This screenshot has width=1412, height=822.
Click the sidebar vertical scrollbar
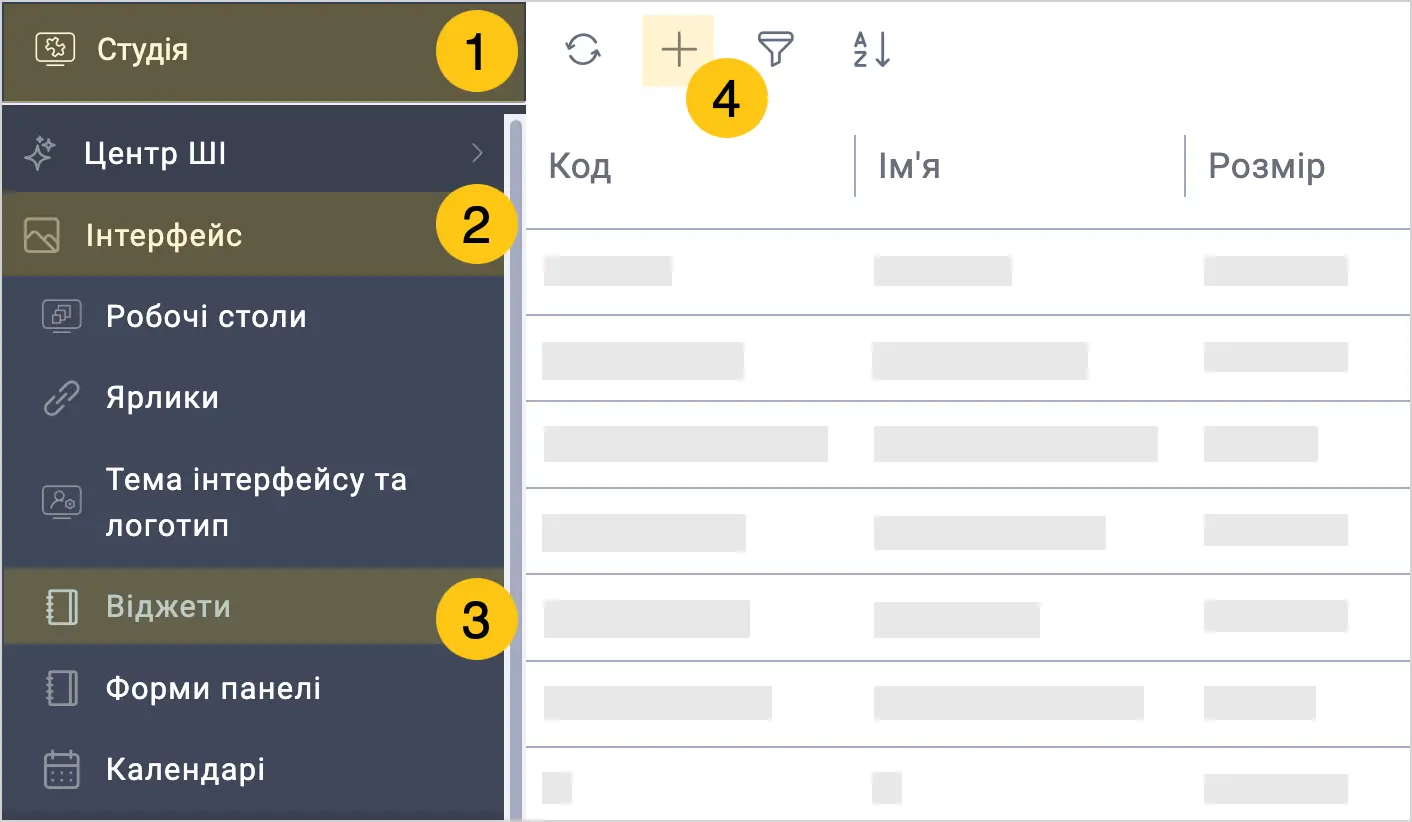click(x=516, y=468)
